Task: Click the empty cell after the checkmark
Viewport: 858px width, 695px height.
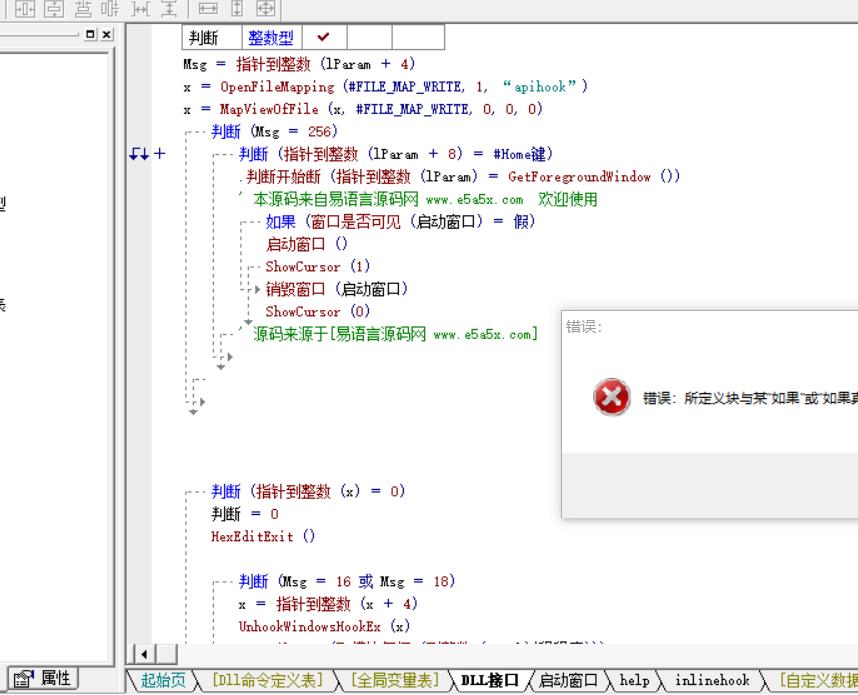Action: pos(369,37)
